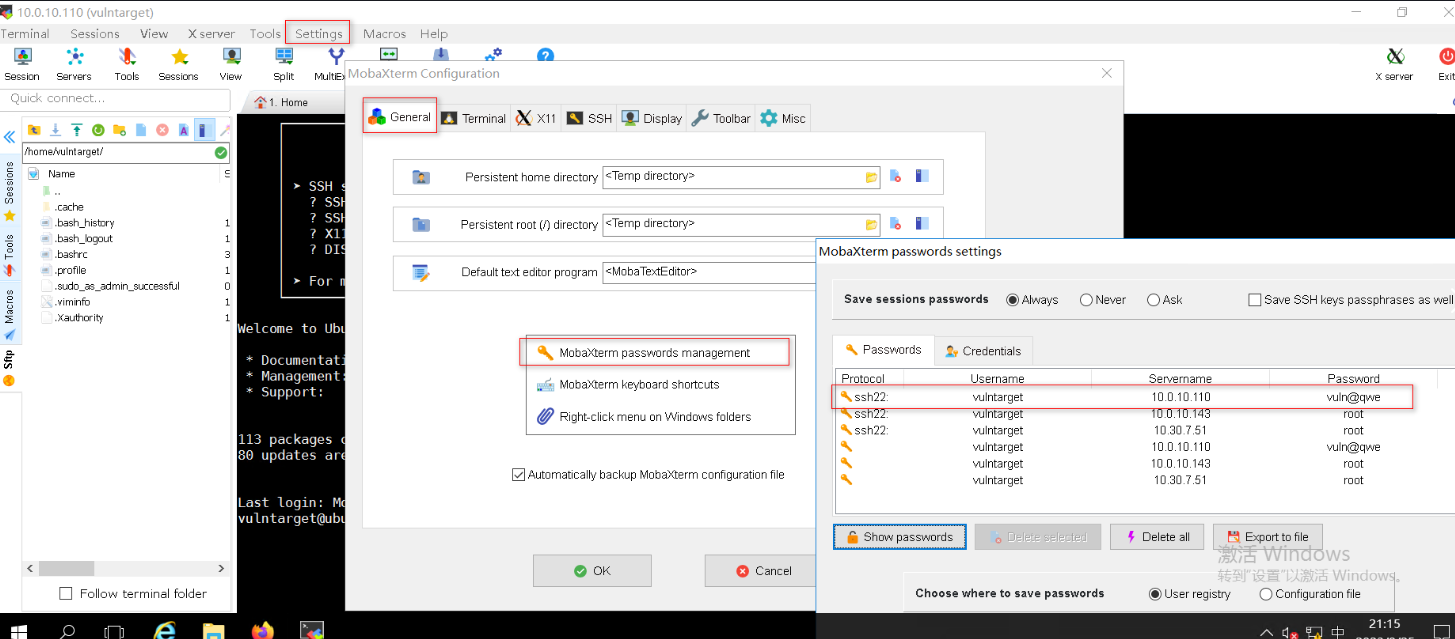
Task: Click the red delete icon in SFTP
Action: (162, 130)
